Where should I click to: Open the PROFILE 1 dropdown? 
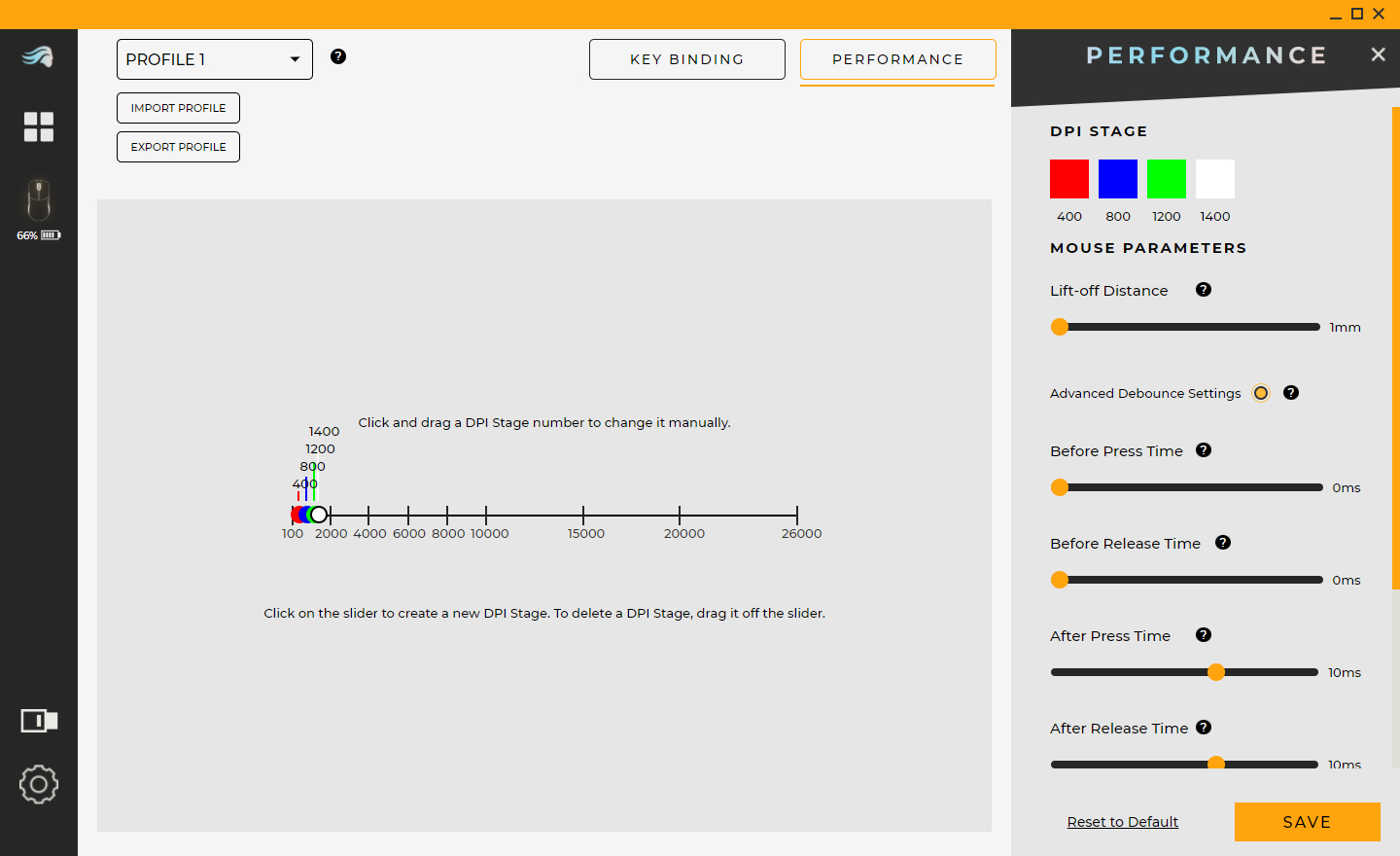coord(215,59)
